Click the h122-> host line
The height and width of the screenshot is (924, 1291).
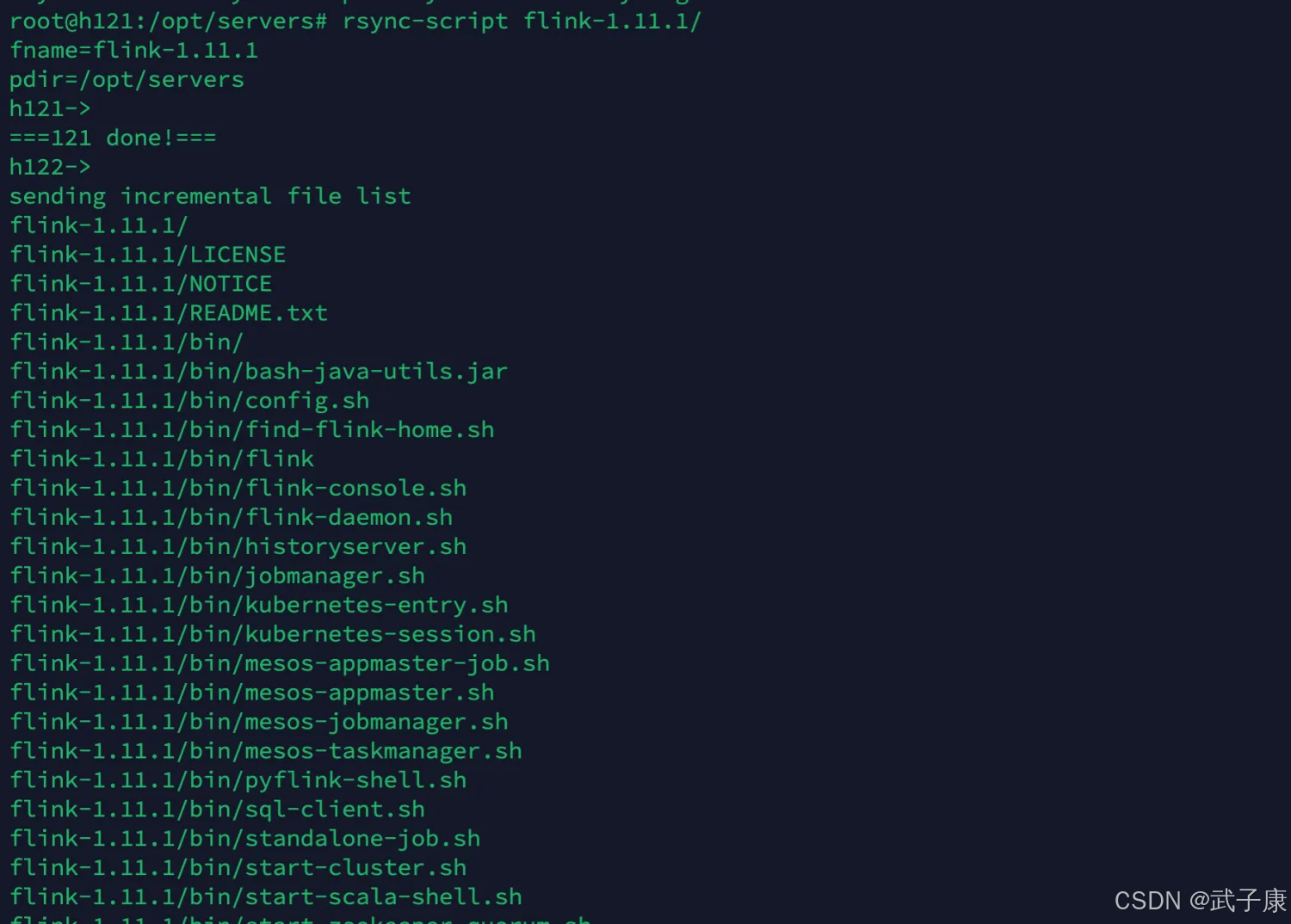[x=50, y=167]
